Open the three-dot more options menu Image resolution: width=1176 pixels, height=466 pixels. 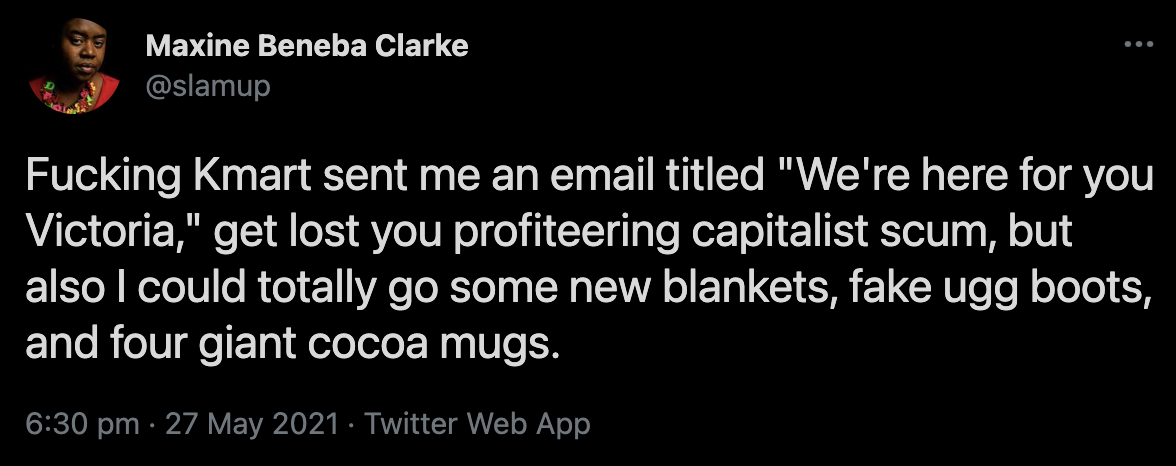1138,44
